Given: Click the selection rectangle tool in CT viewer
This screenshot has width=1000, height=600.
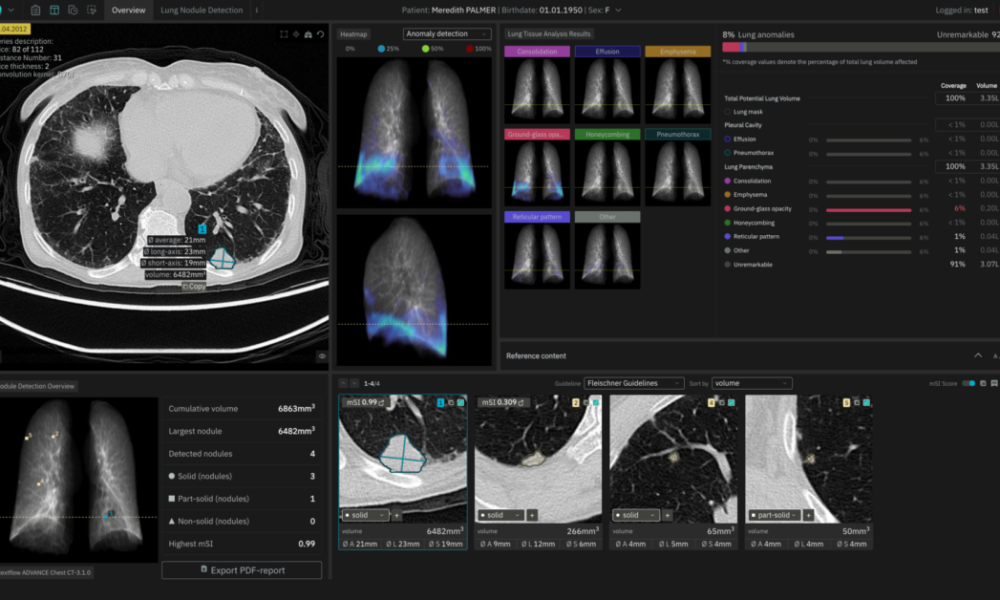Looking at the screenshot, I should (284, 34).
